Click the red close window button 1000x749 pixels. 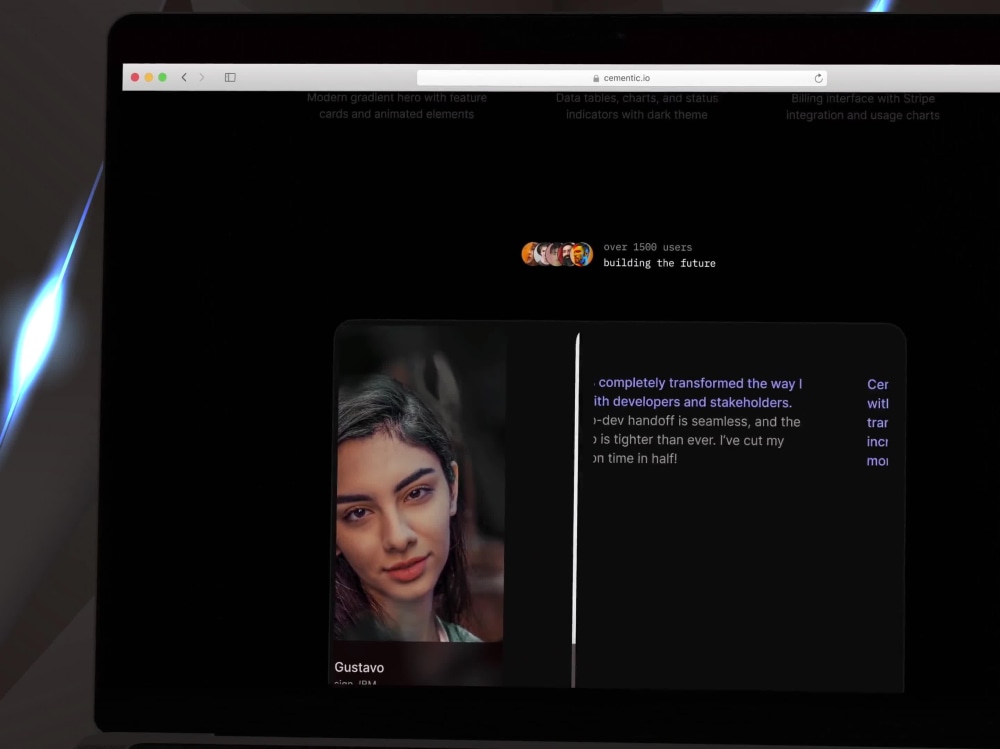pyautogui.click(x=135, y=77)
